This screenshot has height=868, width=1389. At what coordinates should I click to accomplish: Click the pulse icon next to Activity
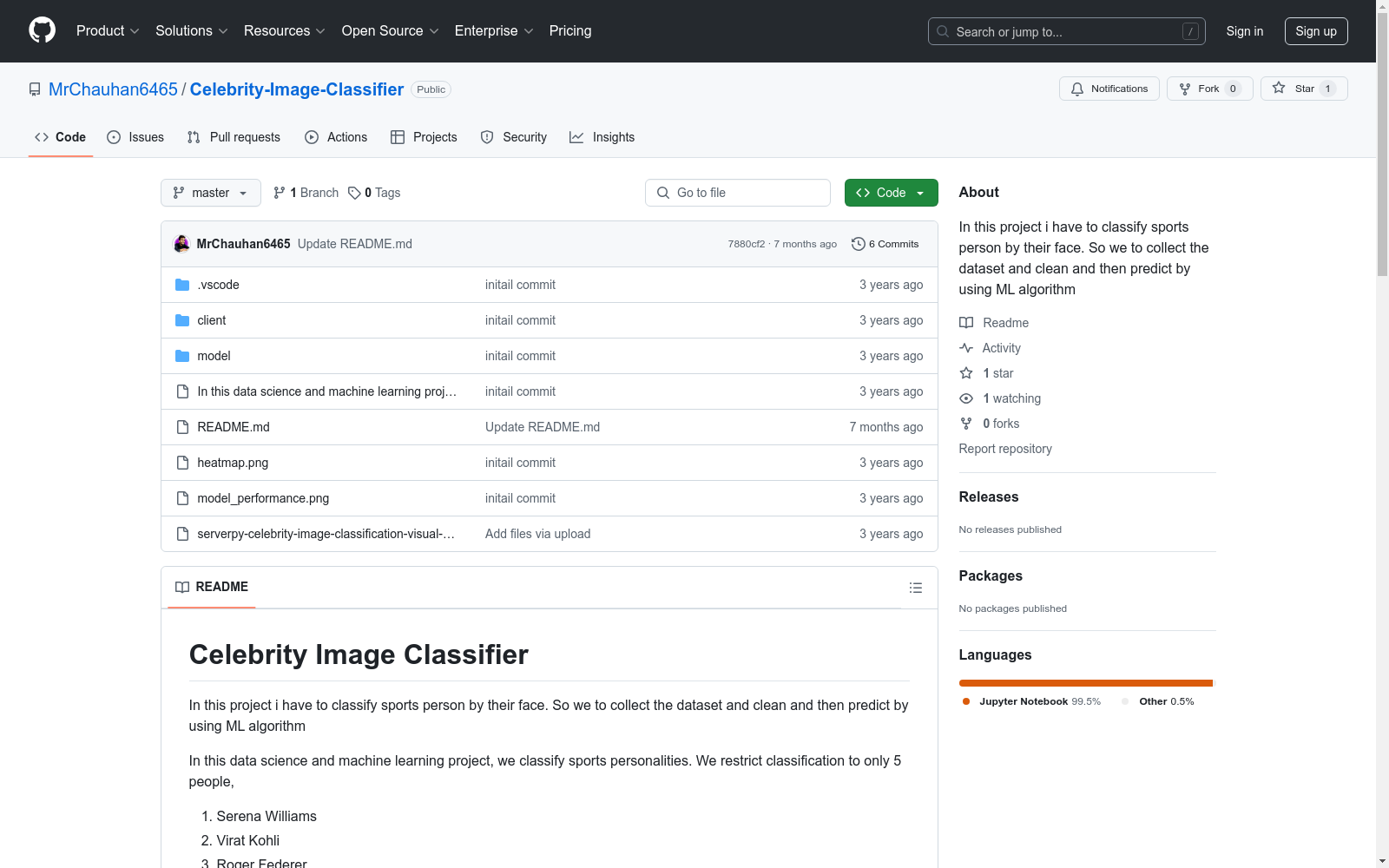(x=966, y=348)
